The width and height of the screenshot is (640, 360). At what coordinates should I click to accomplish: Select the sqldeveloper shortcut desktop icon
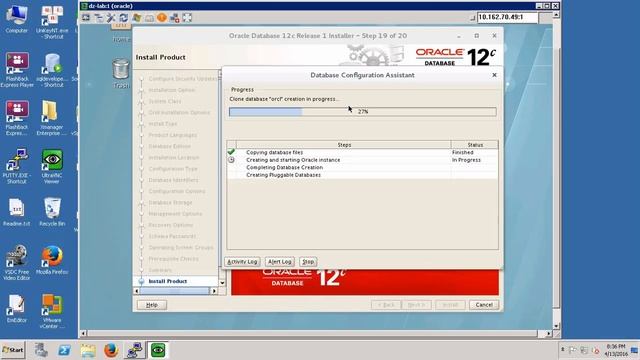pyautogui.click(x=52, y=70)
